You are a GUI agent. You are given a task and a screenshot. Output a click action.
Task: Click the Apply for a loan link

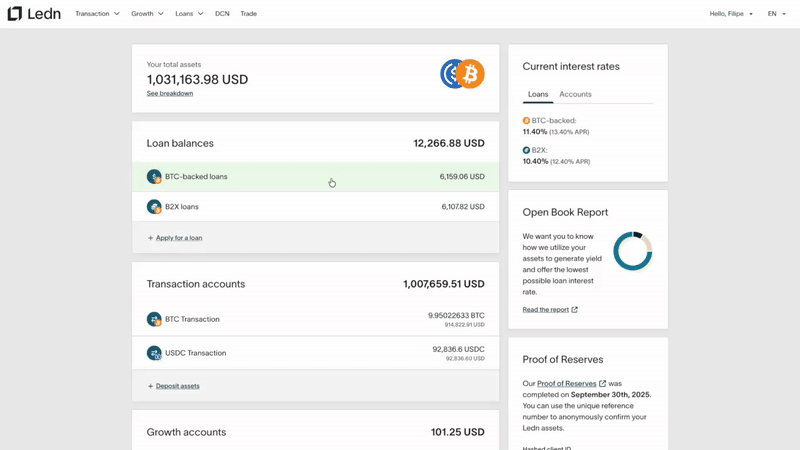[x=179, y=238]
